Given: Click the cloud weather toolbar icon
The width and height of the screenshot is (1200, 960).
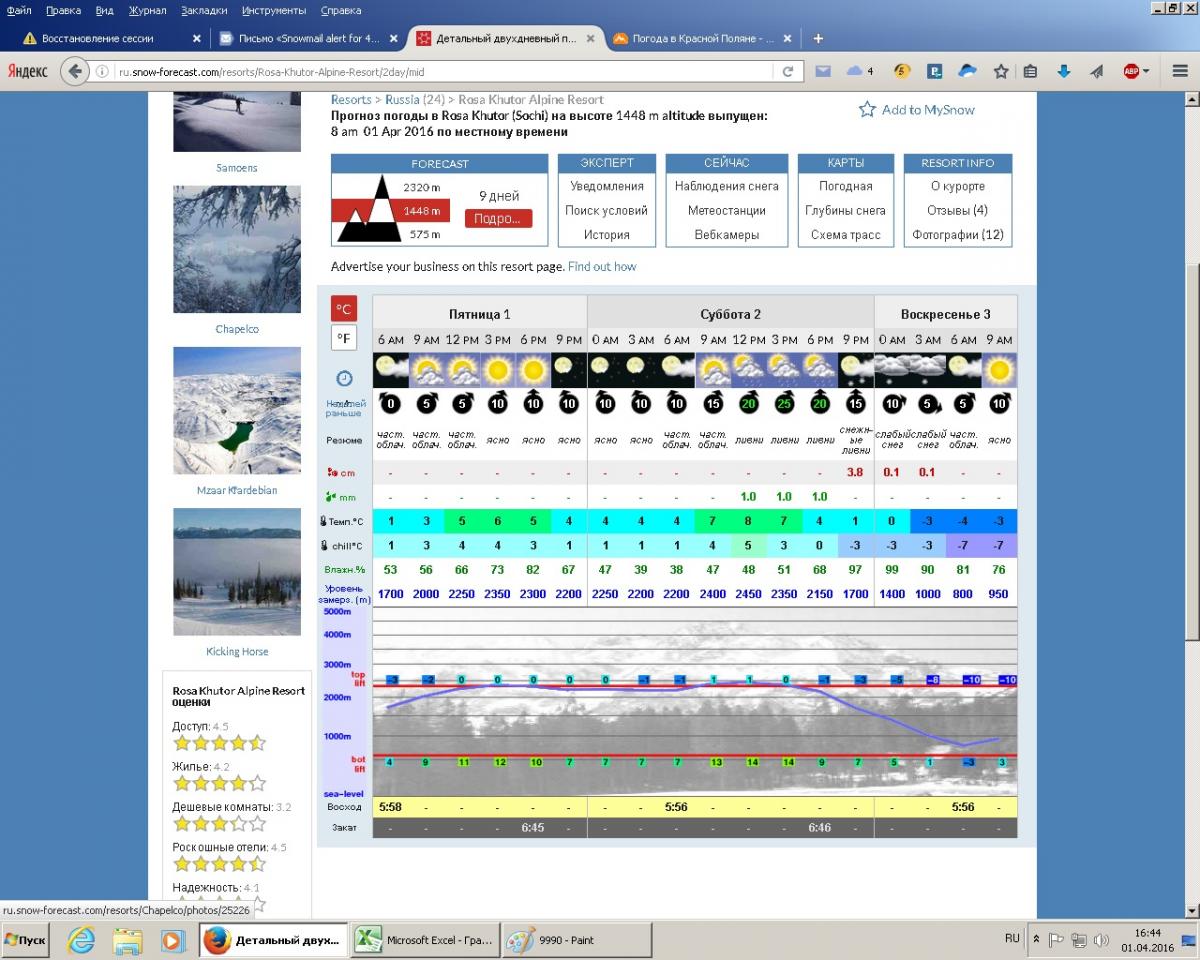Looking at the screenshot, I should point(856,71).
